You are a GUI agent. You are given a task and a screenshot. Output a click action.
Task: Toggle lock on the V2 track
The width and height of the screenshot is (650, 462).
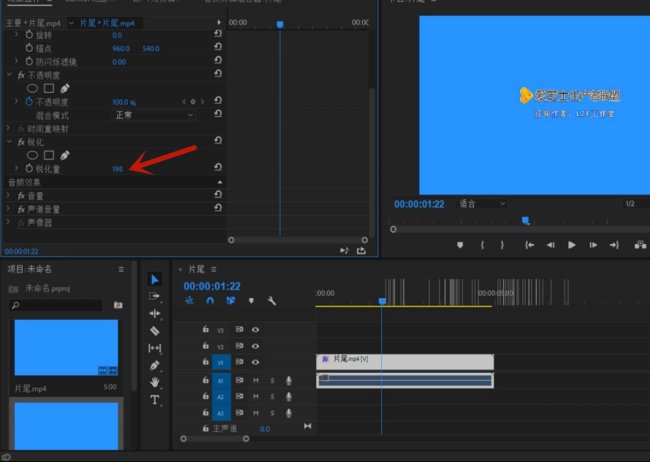pyautogui.click(x=205, y=346)
